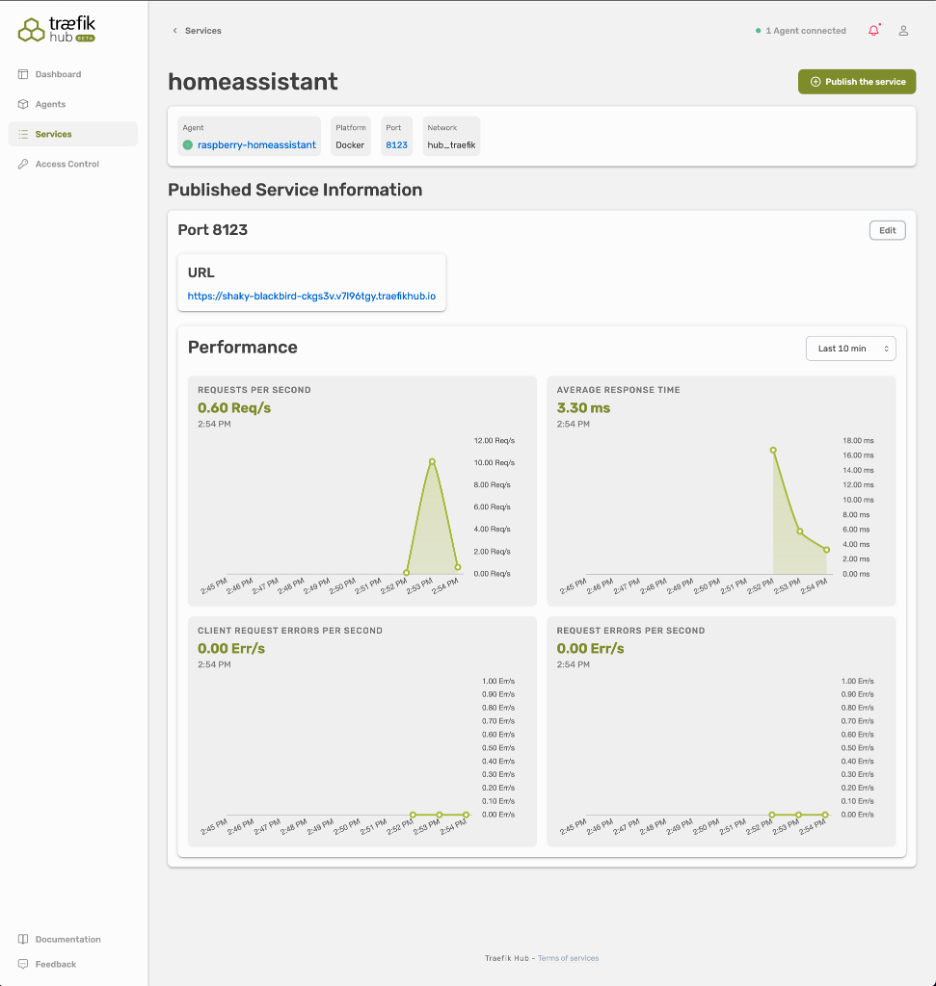936x986 pixels.
Task: Click the Traefik Hub logo
Action: click(57, 30)
